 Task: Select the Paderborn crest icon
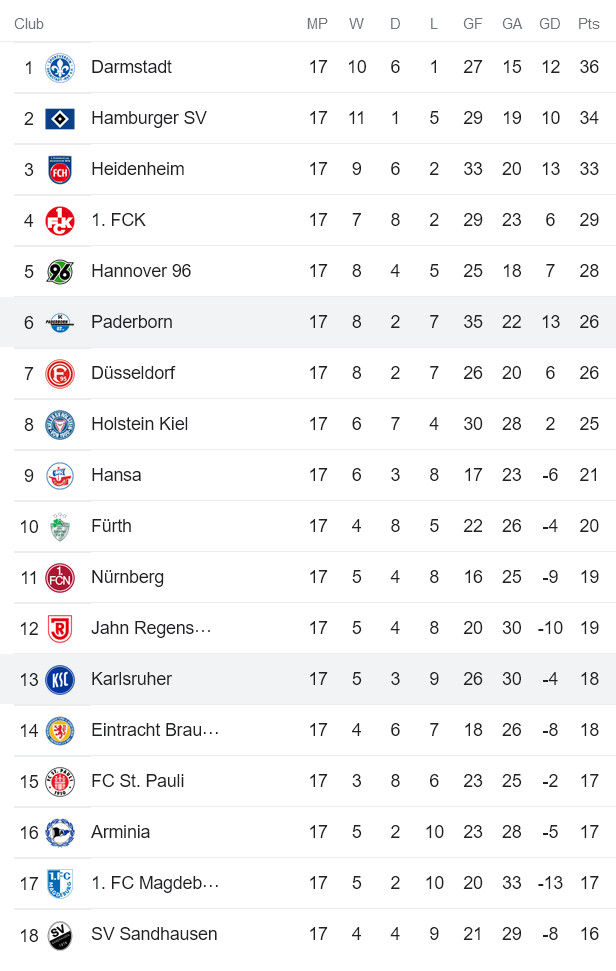tap(59, 321)
